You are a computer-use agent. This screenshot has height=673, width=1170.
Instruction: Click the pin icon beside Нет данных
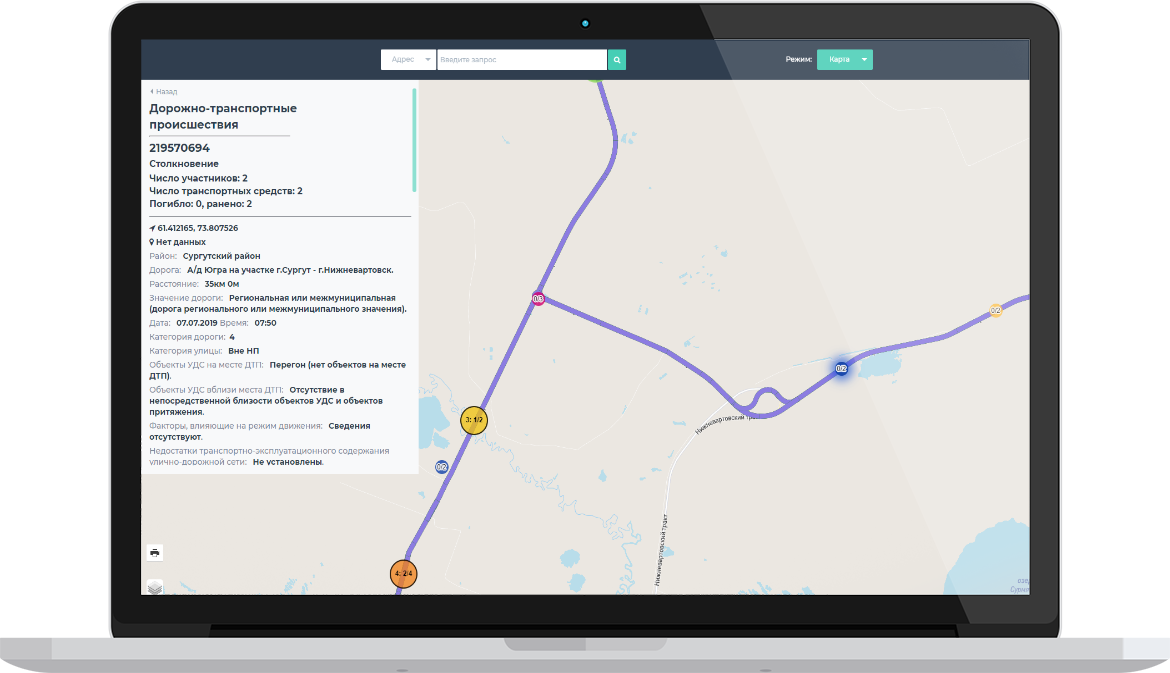[x=151, y=242]
